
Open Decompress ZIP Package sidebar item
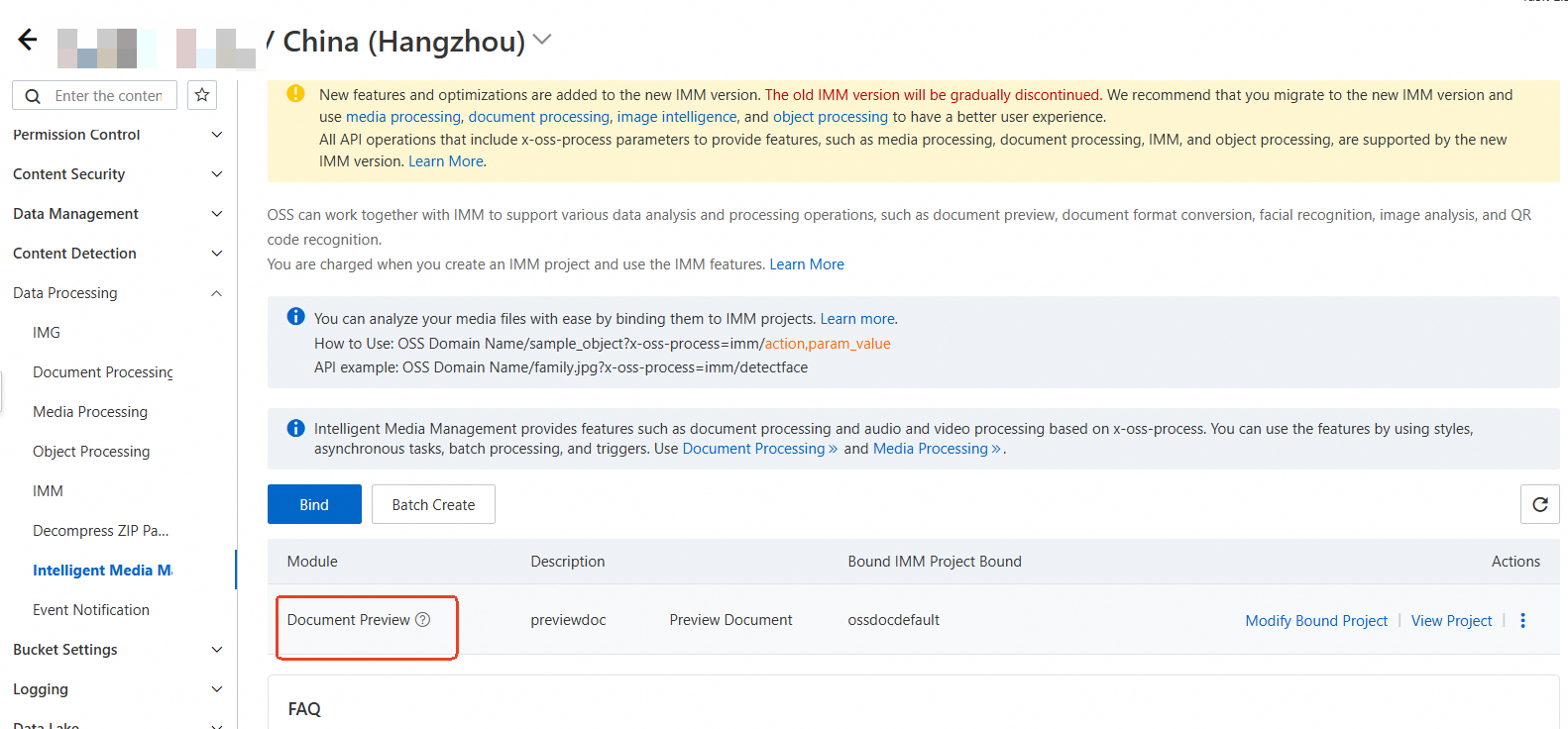coord(101,531)
